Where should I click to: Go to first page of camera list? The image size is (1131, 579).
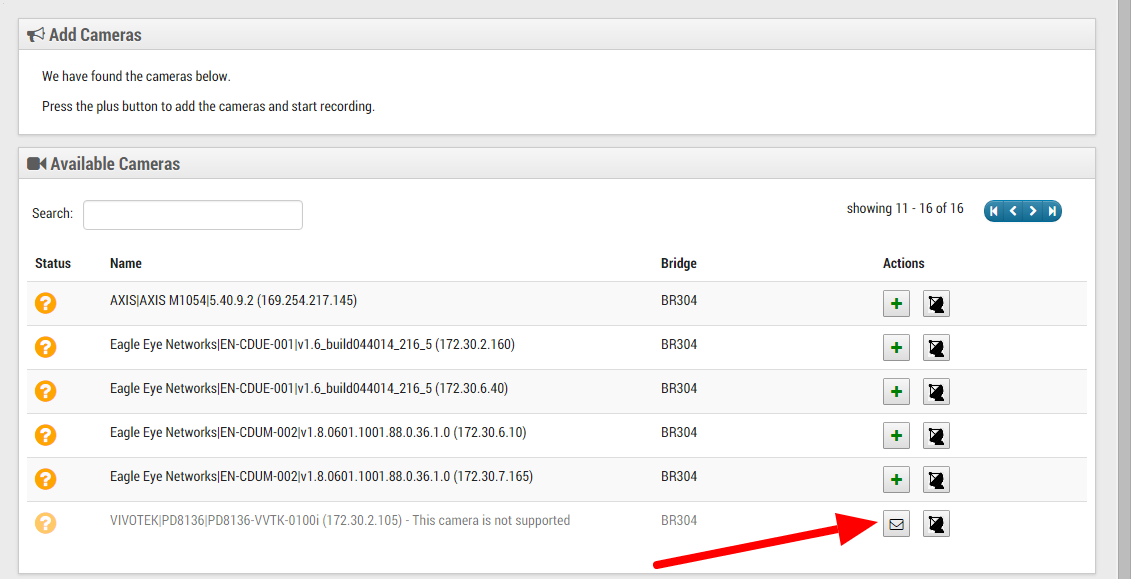click(995, 211)
